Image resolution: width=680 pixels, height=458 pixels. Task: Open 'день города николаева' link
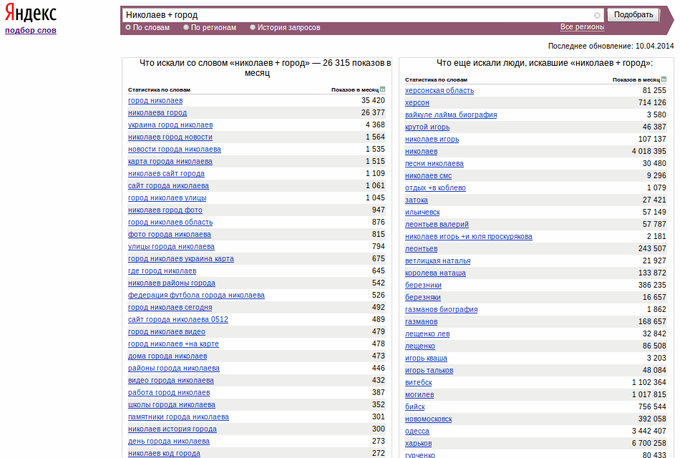[169, 441]
